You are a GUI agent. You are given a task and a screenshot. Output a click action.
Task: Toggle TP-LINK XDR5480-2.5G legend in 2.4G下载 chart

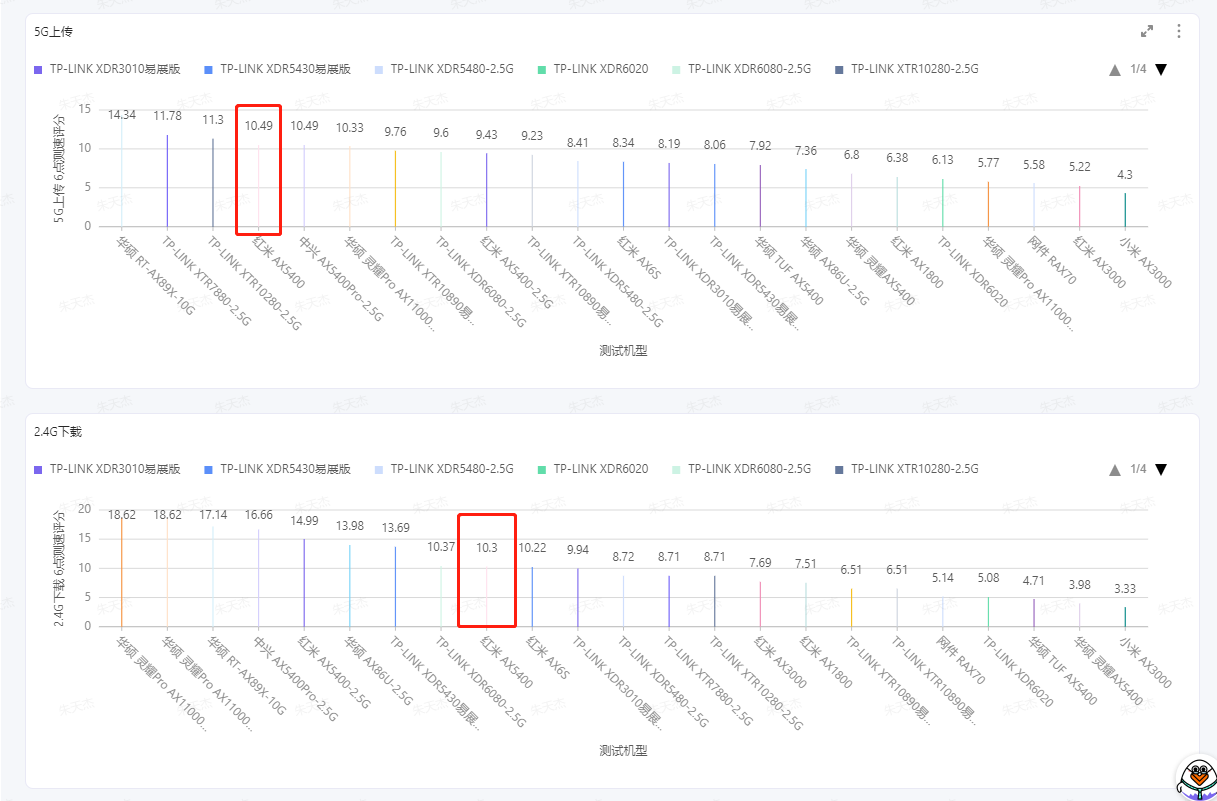tap(444, 469)
